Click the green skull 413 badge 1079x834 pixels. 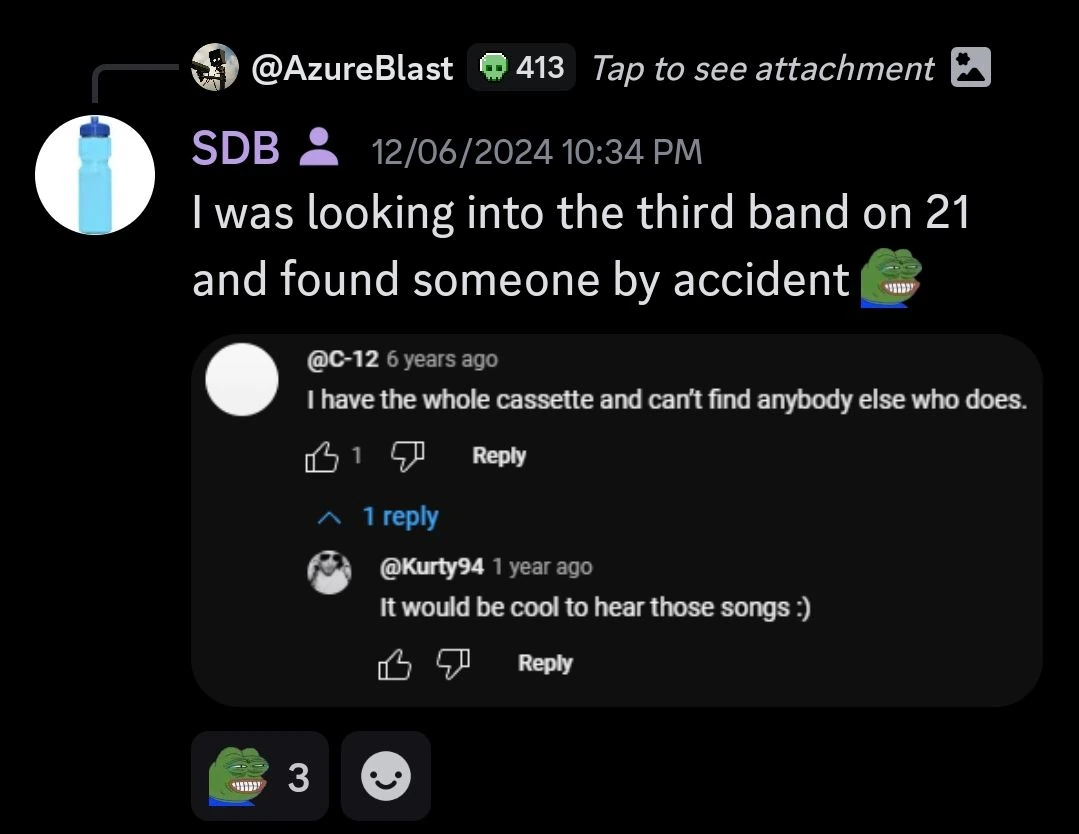click(x=521, y=68)
